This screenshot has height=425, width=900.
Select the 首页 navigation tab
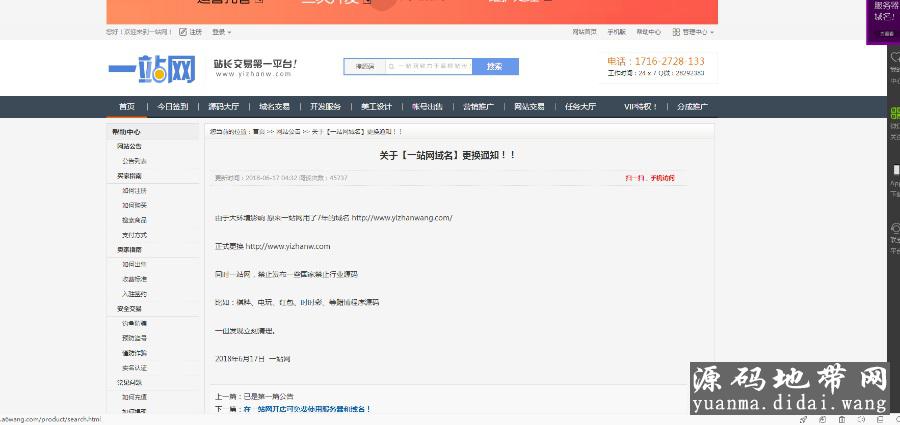[x=127, y=107]
